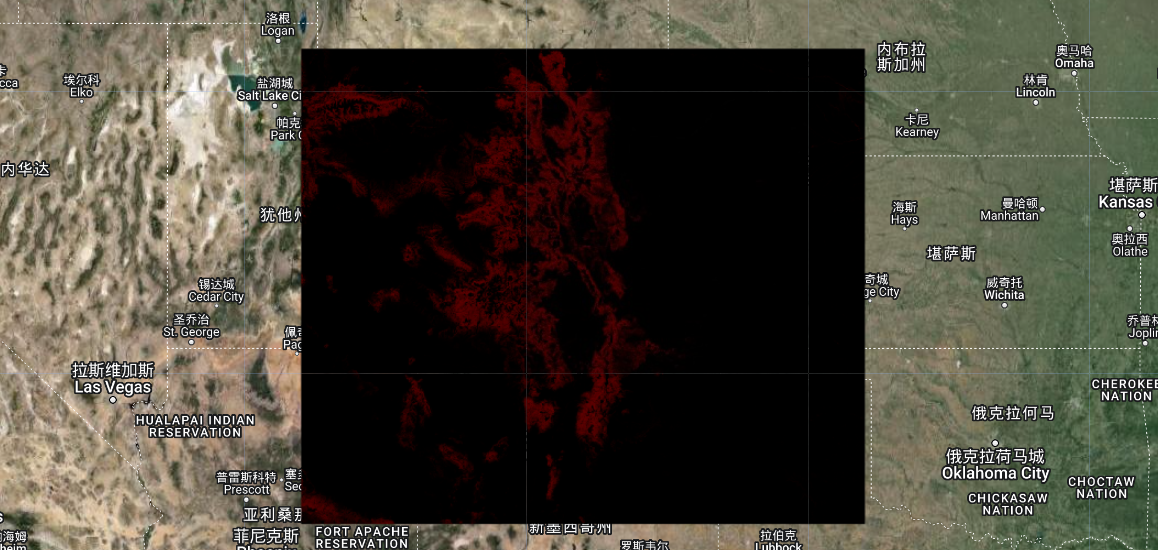The image size is (1158, 550).
Task: Click the Hays (海斯) city label
Action: pos(905,213)
